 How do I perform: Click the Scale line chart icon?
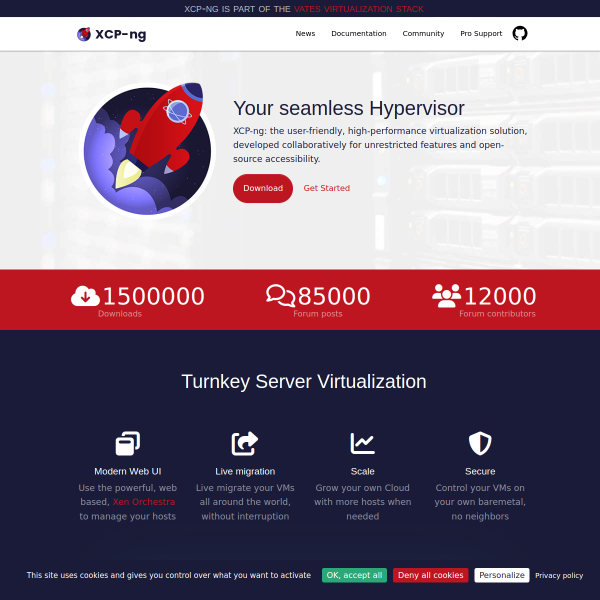pyautogui.click(x=362, y=443)
